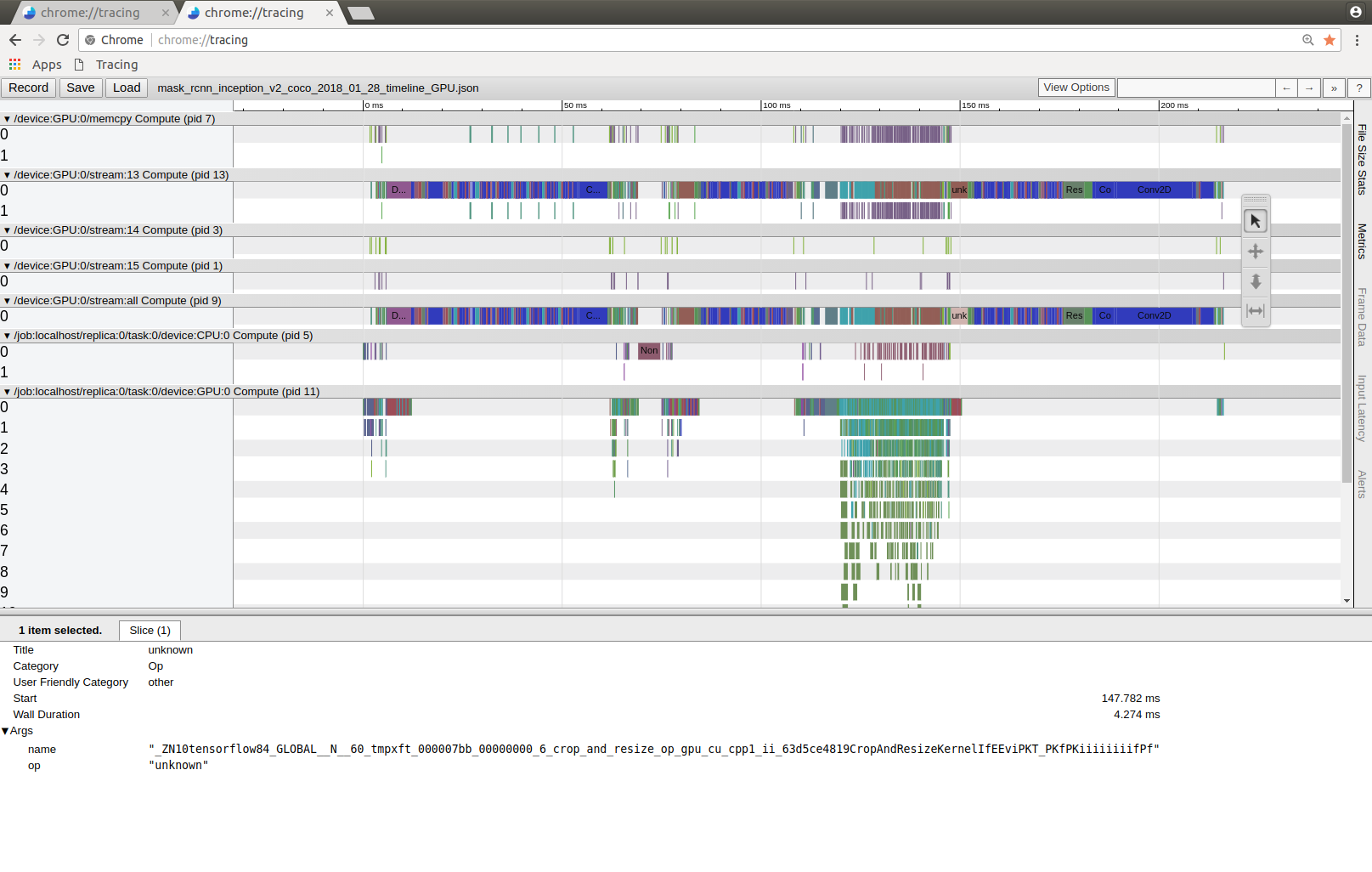Focus the trace search input field

click(x=1196, y=88)
